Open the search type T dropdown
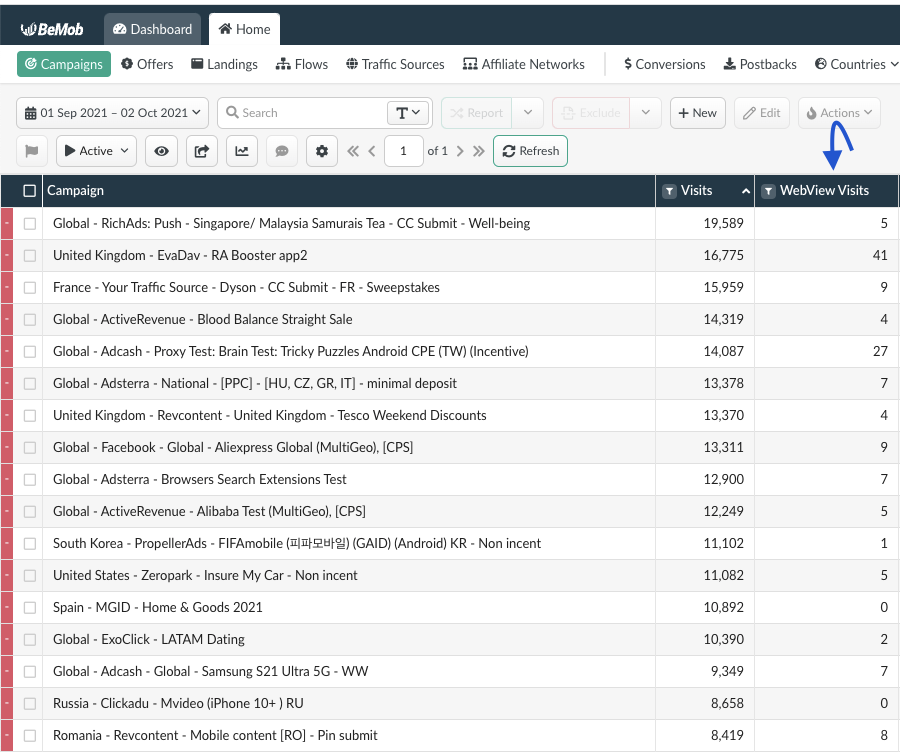This screenshot has height=752, width=900. pyautogui.click(x=408, y=113)
